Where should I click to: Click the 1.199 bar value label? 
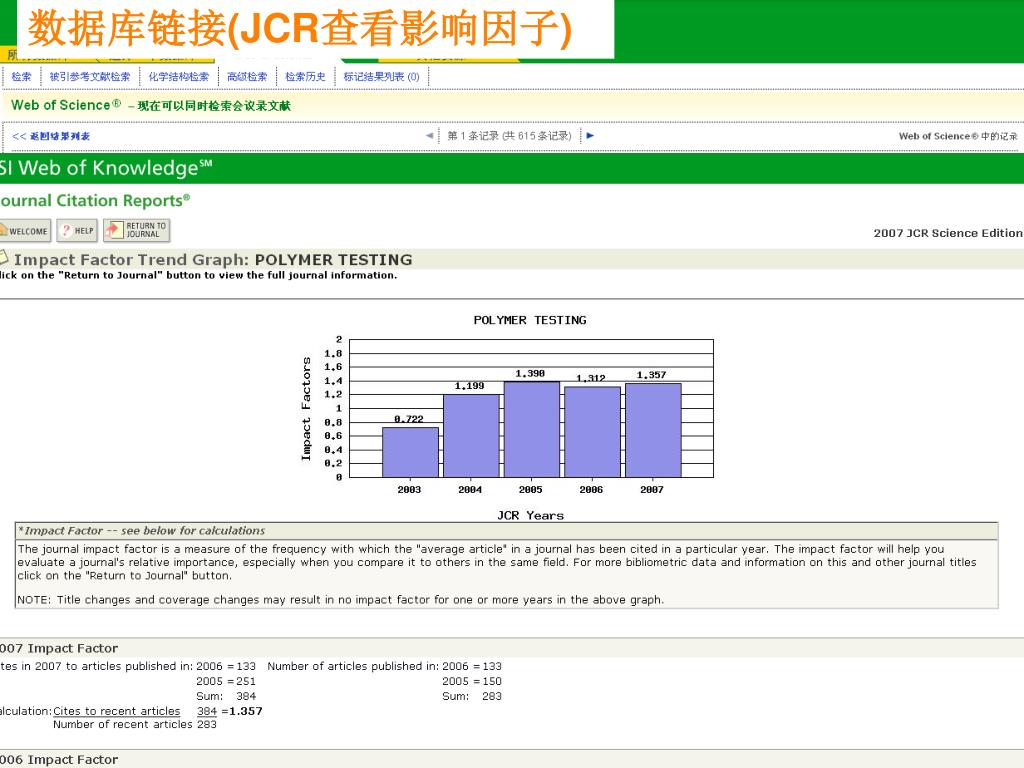[470, 386]
